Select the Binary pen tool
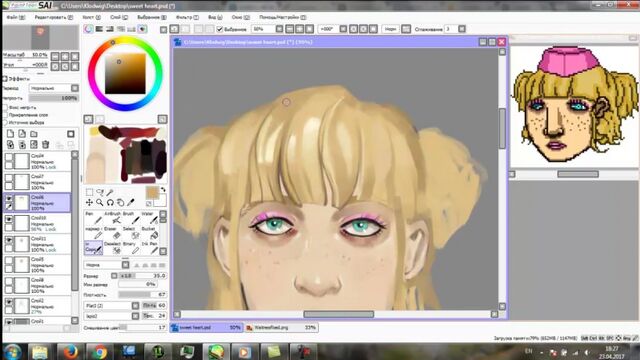The height and width of the screenshot is (360, 640). click(x=131, y=249)
